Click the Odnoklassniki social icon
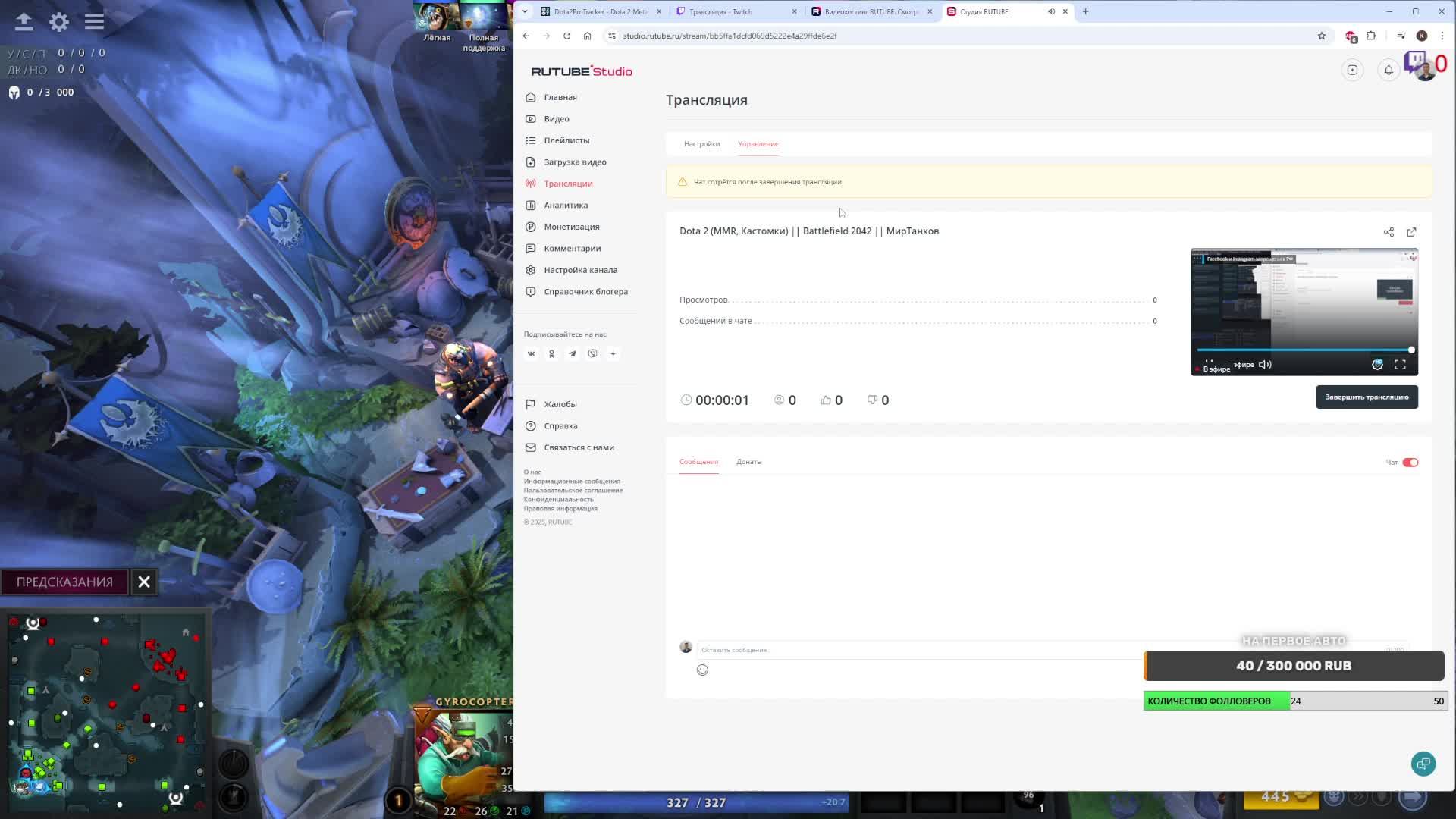This screenshot has width=1456, height=819. pos(551,353)
